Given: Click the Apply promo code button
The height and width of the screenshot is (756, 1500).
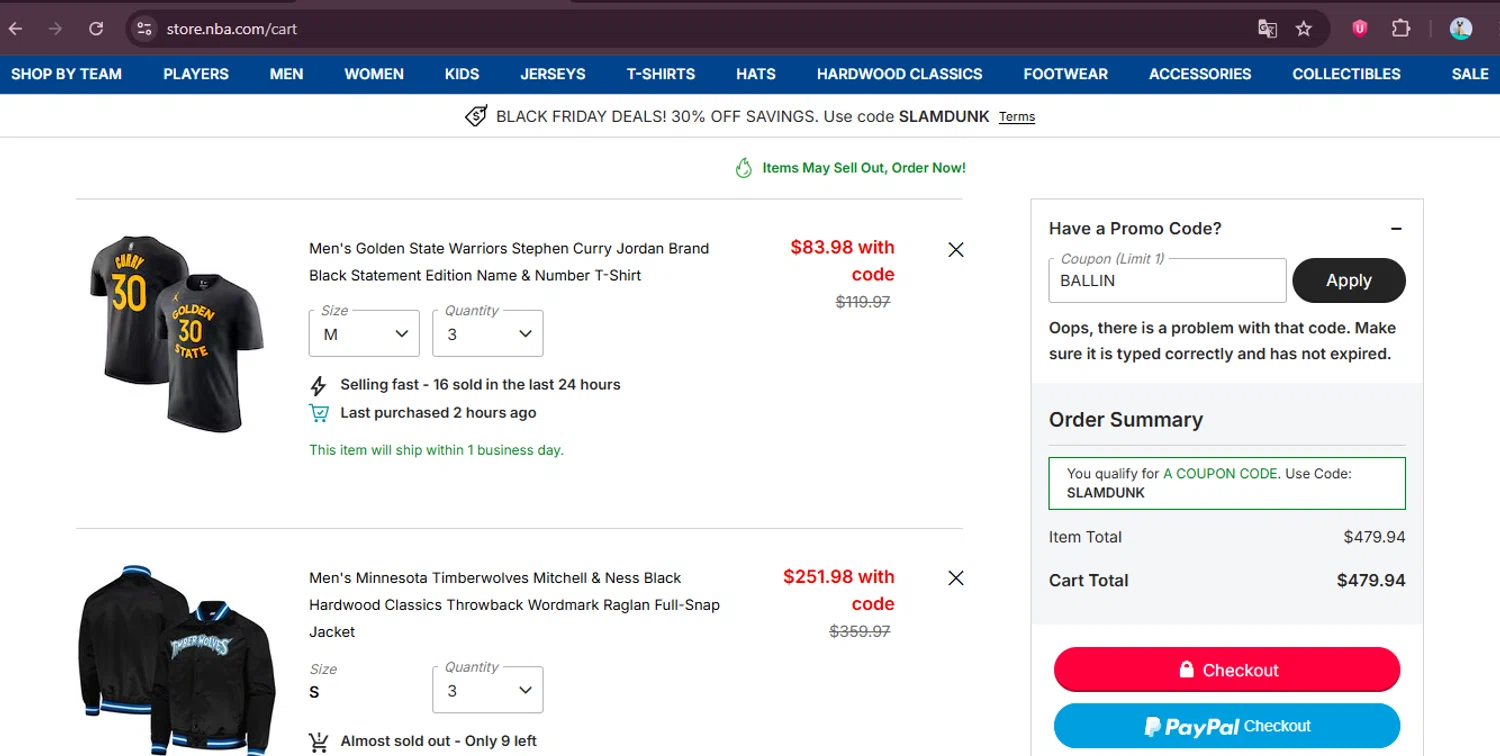Looking at the screenshot, I should click(1349, 281).
